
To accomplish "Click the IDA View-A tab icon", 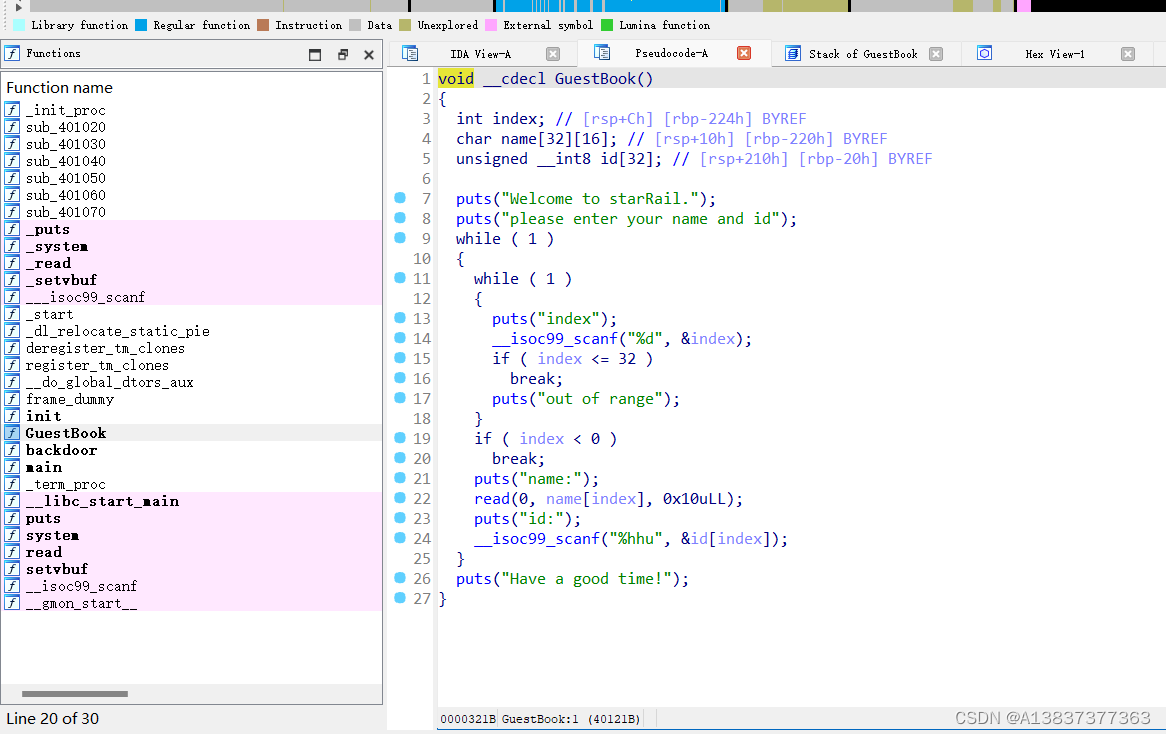I will point(410,53).
